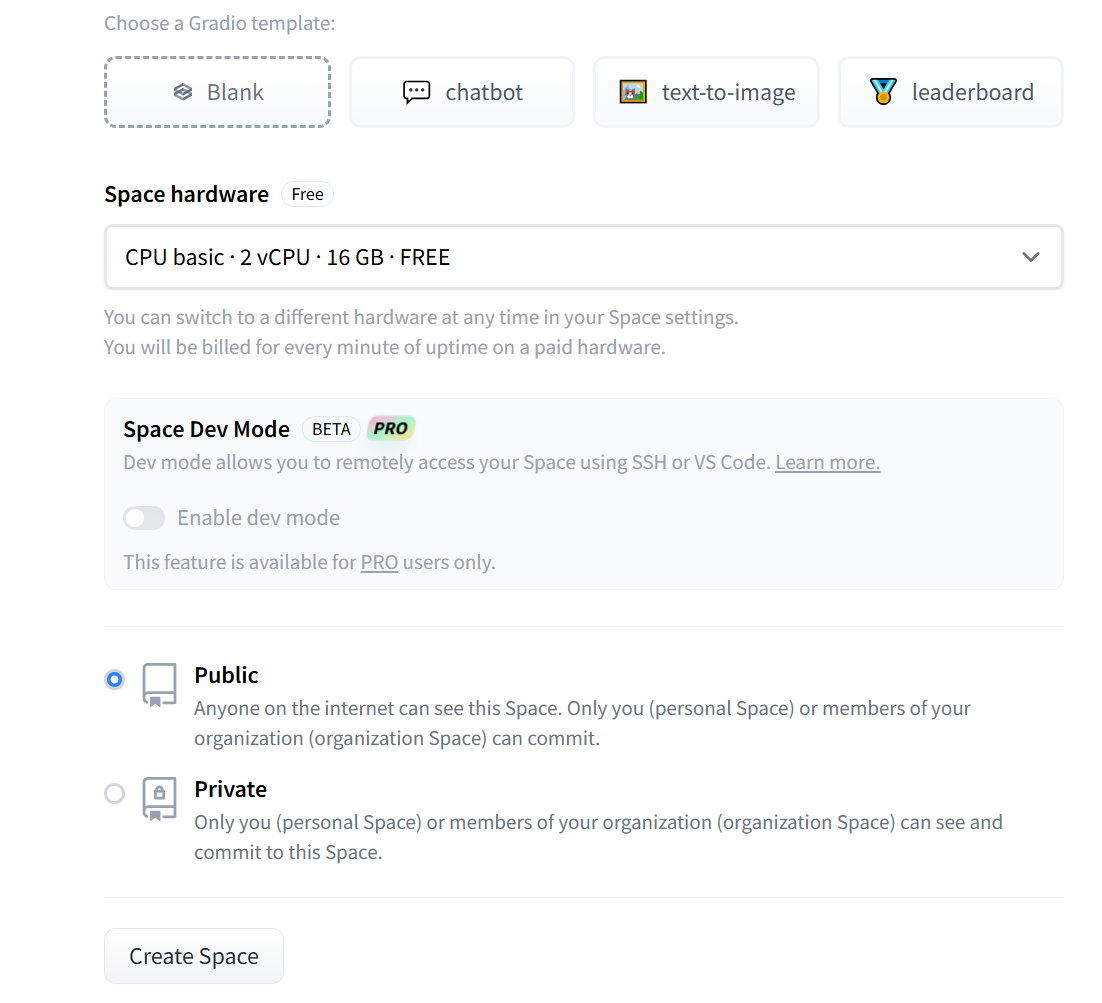Open the Space hardware dropdown

pyautogui.click(x=583, y=257)
